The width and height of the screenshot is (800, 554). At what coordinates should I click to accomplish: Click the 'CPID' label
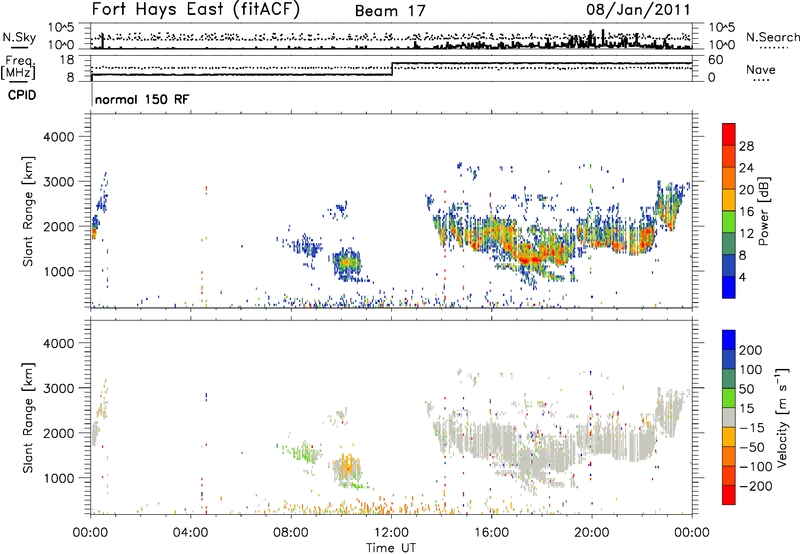21,95
